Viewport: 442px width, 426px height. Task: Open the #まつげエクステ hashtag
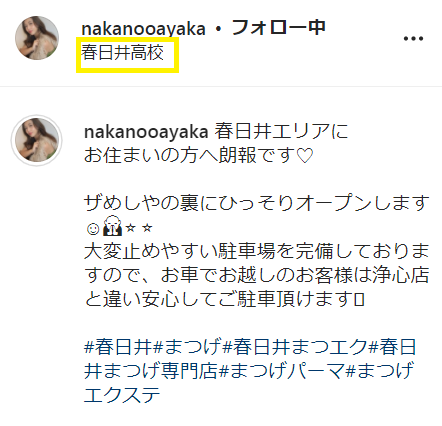point(248,383)
